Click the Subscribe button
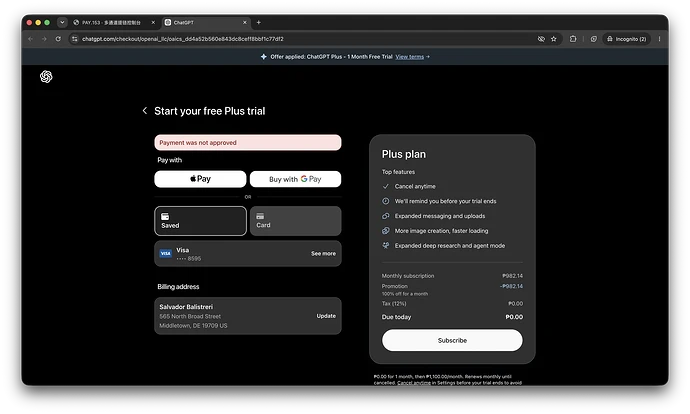 452,341
